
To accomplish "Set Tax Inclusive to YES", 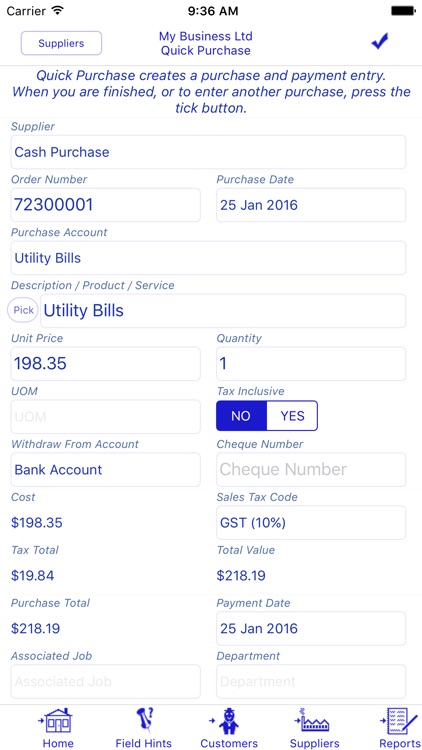I will 292,416.
